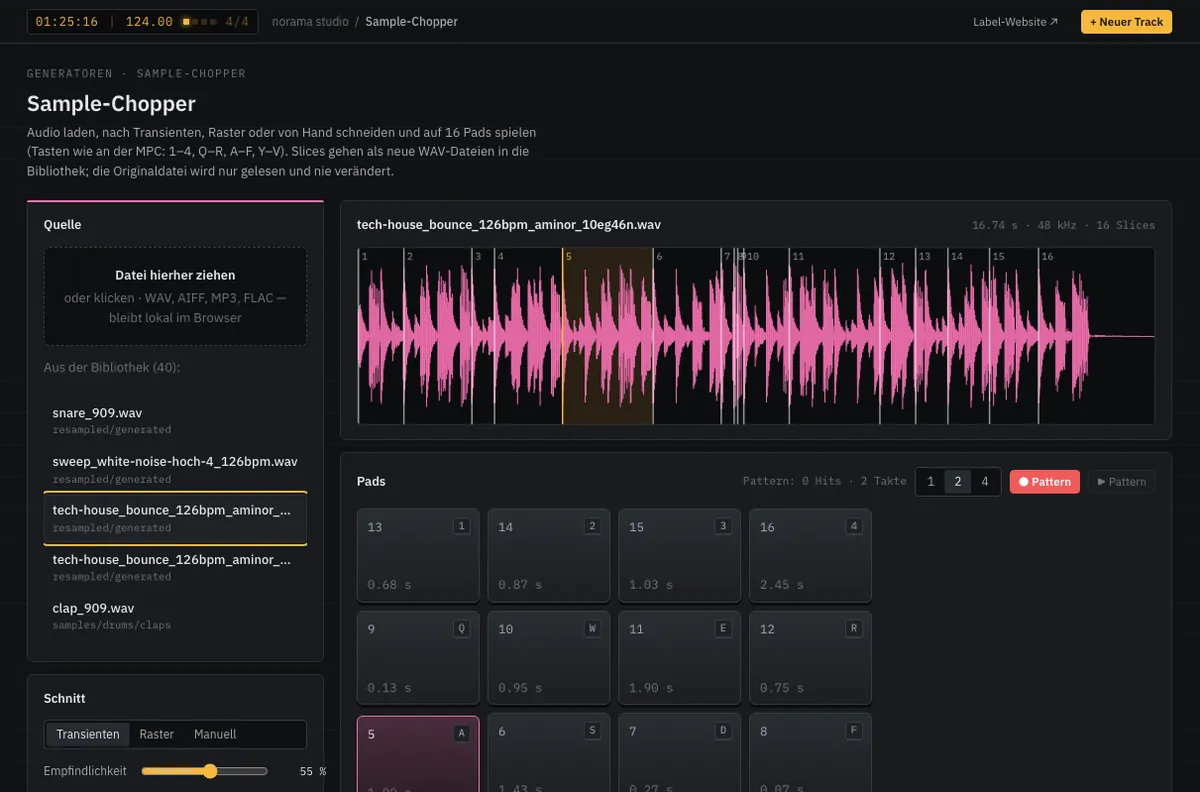Click the Pattern: 0 Hits · 2 Takte status
Viewport: 1200px width, 792px height.
click(x=825, y=482)
